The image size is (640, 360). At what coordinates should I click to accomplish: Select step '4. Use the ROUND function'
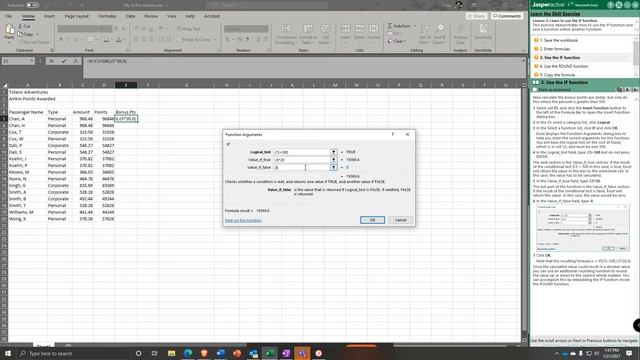point(564,66)
